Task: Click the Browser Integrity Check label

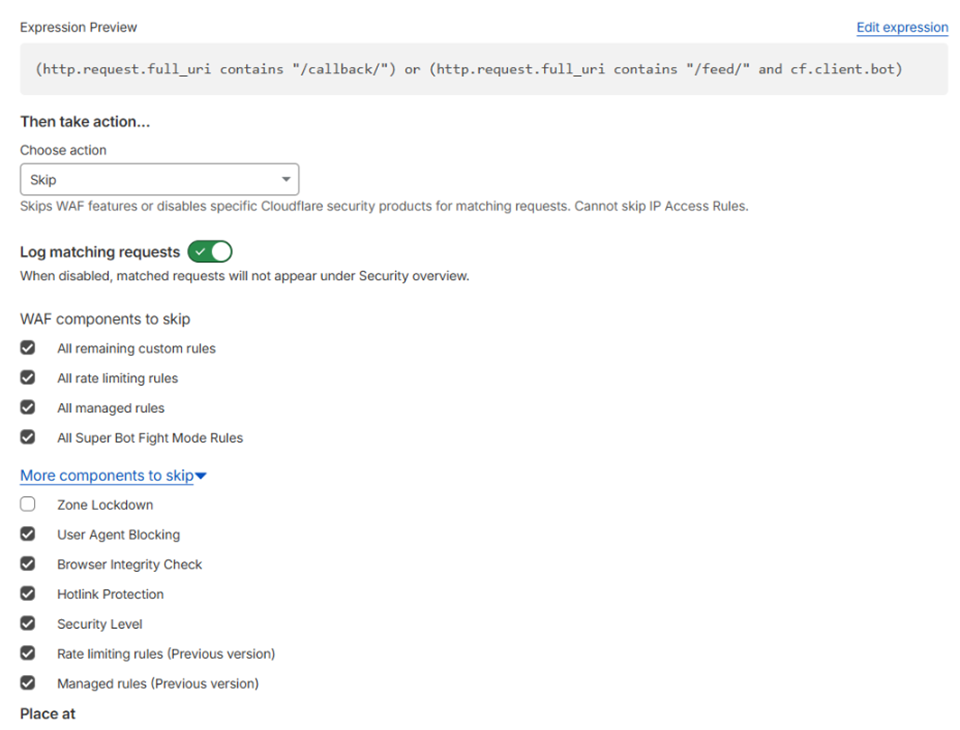Action: coord(129,564)
